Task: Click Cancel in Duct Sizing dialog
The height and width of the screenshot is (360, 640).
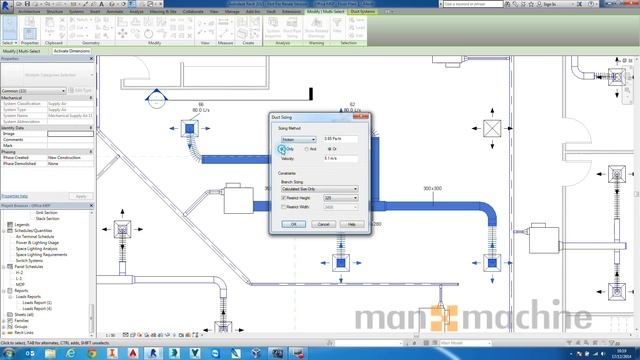Action: pyautogui.click(x=323, y=224)
